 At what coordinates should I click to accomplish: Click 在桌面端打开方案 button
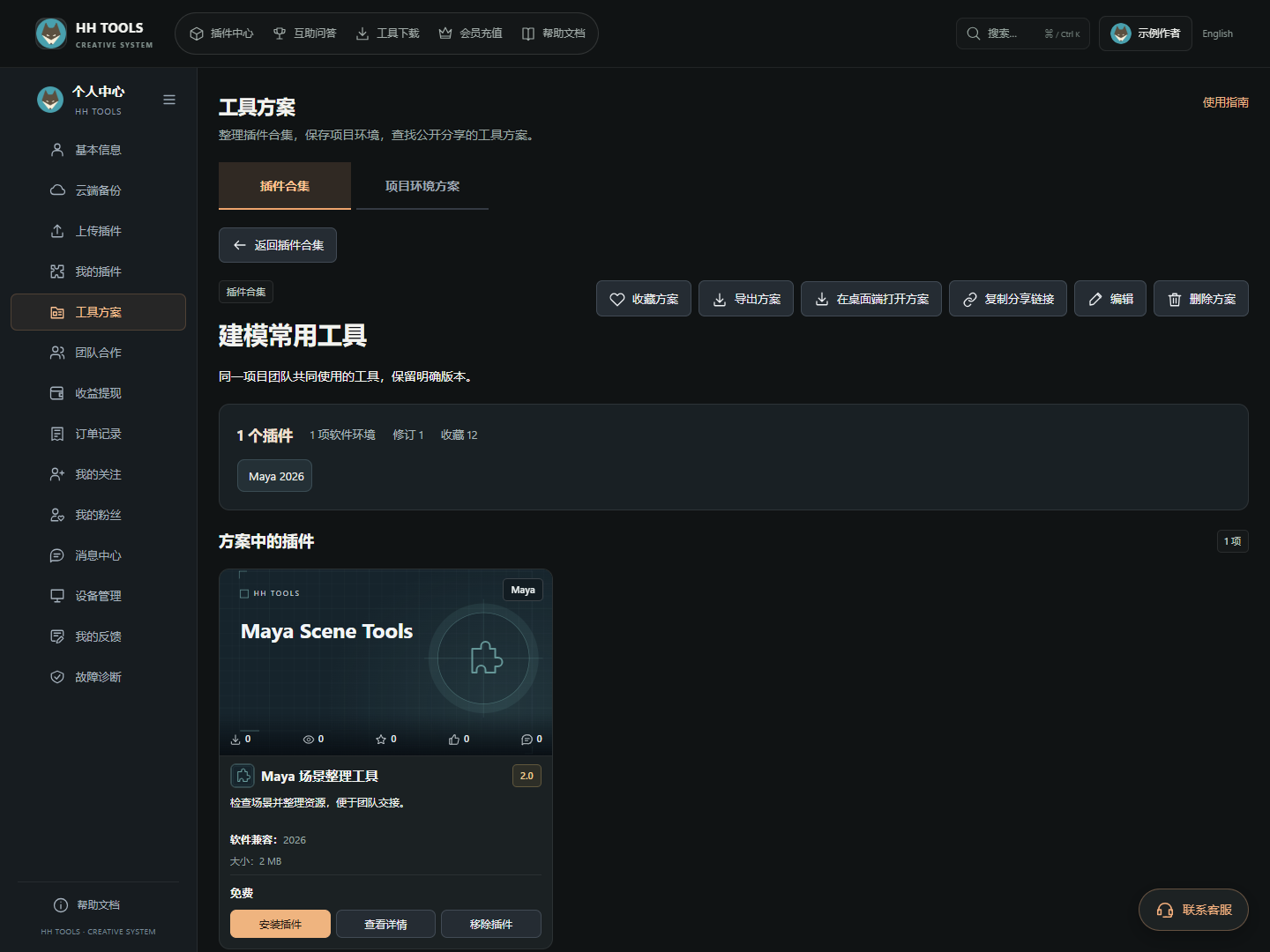(x=871, y=299)
